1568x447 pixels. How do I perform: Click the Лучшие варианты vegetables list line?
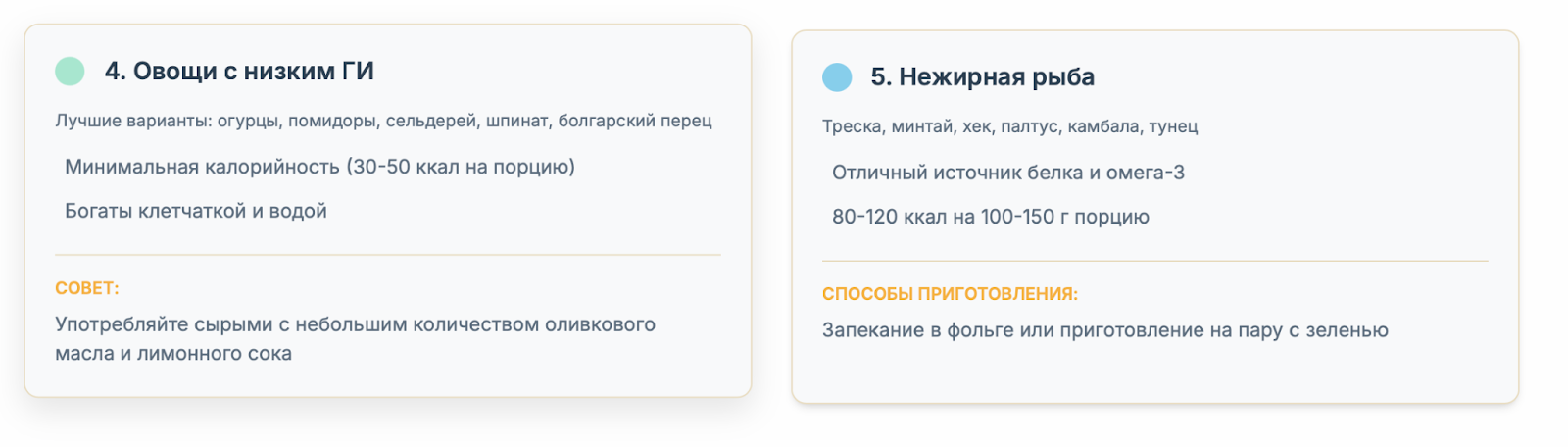coord(383,121)
